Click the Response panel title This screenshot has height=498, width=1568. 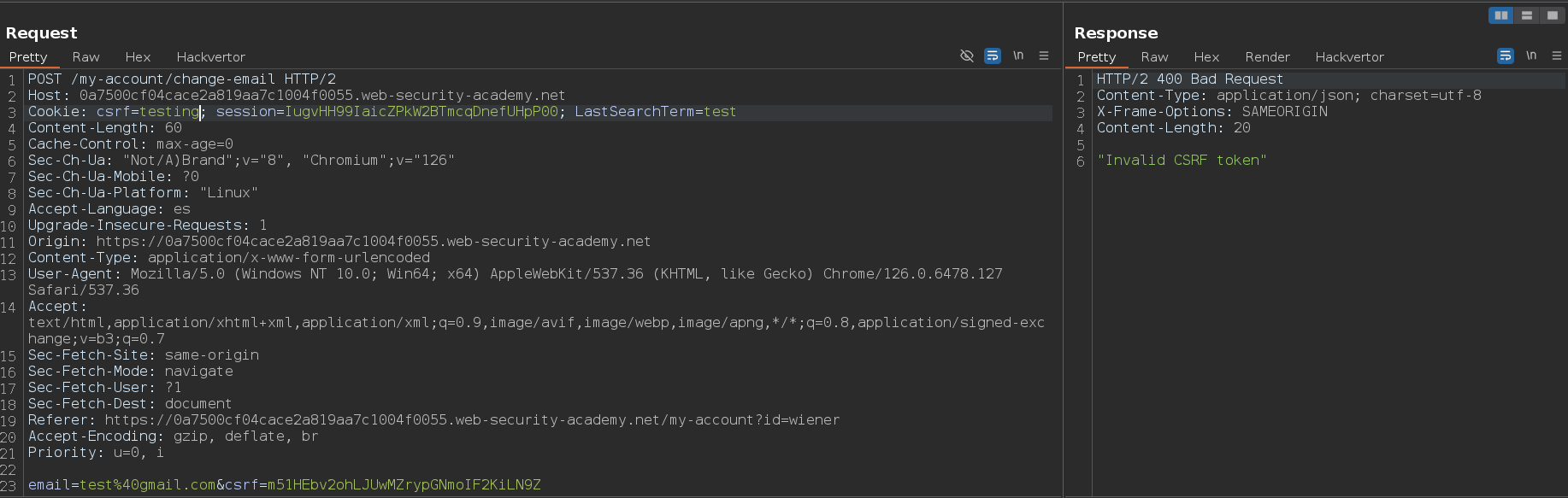(x=1116, y=33)
